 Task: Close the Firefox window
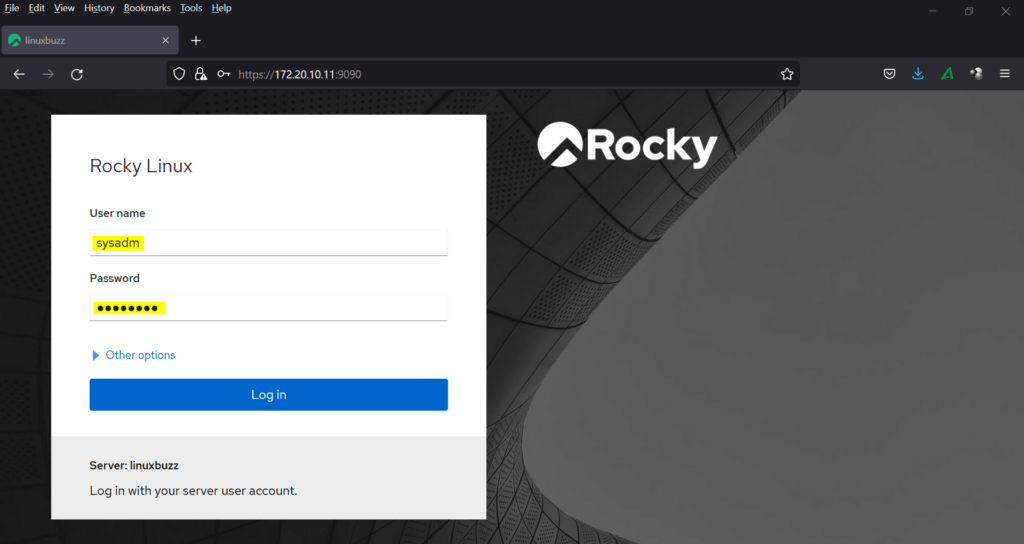coord(1006,11)
